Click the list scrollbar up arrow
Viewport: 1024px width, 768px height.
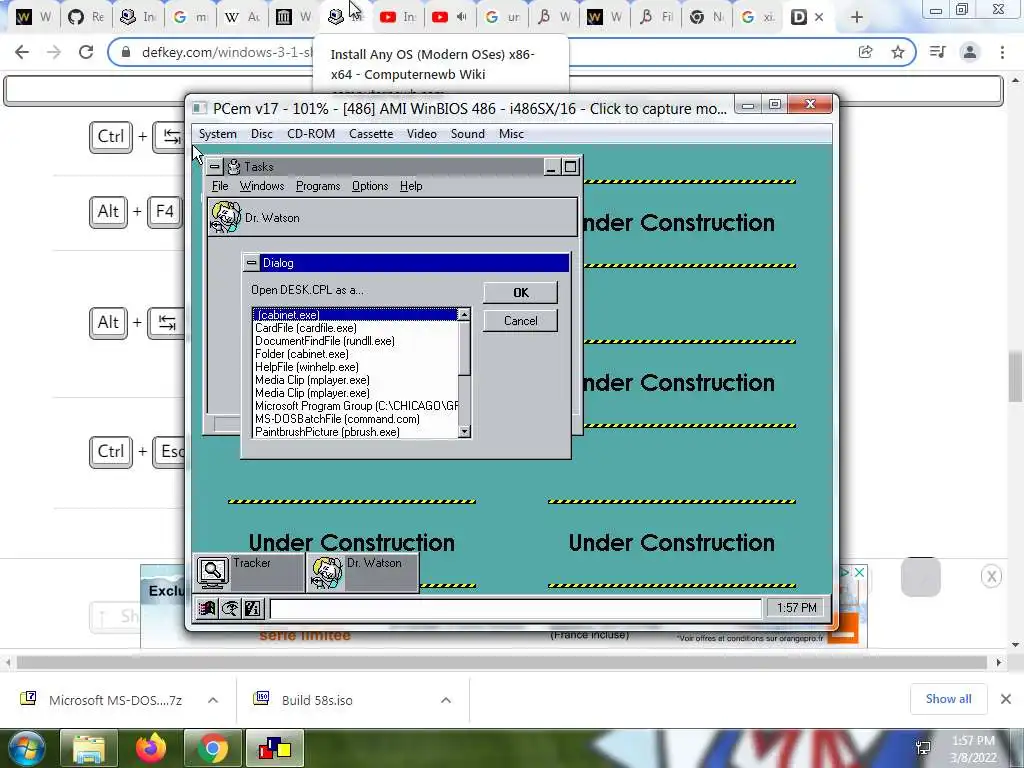(464, 315)
